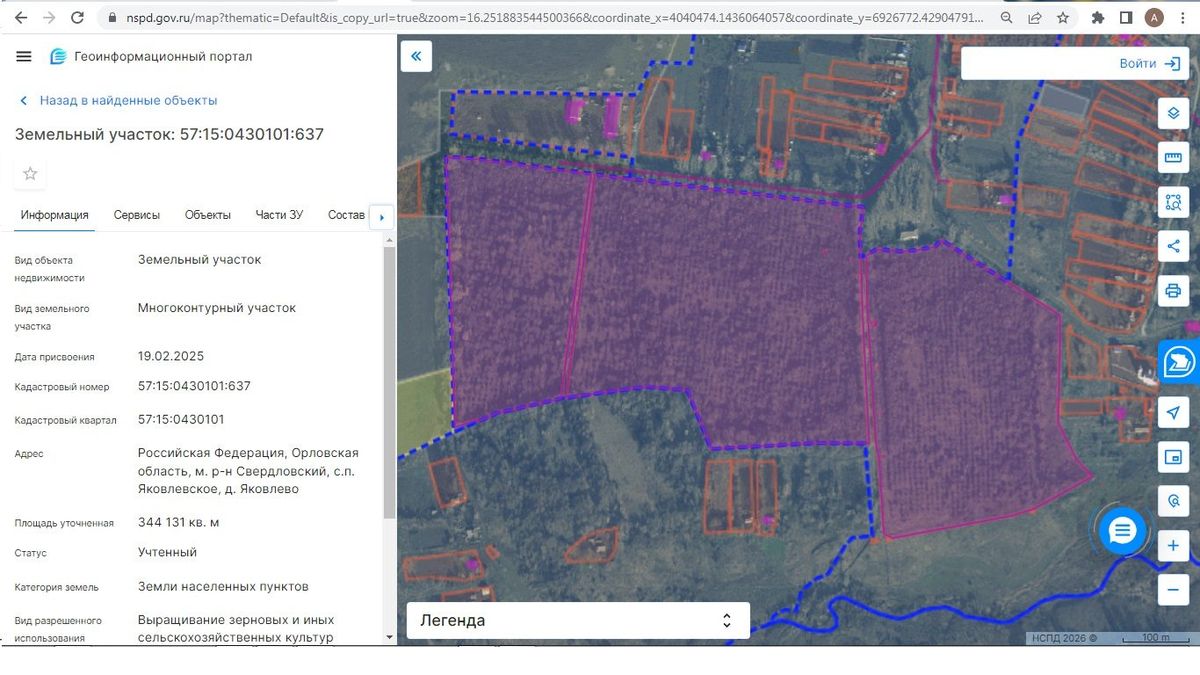Share the current map view
This screenshot has height=675, width=1200.
[1173, 246]
